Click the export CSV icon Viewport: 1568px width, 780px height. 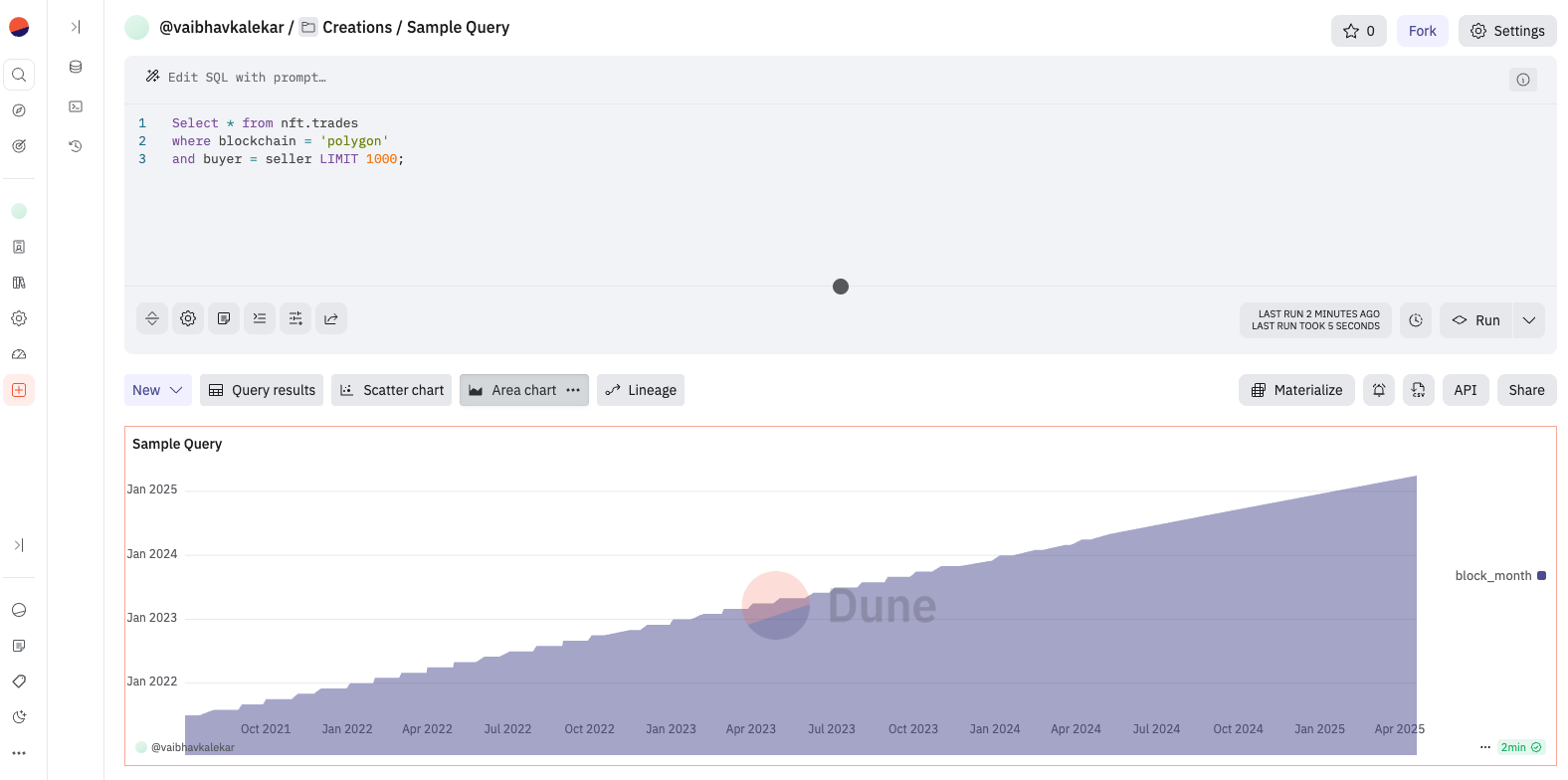coord(1419,390)
